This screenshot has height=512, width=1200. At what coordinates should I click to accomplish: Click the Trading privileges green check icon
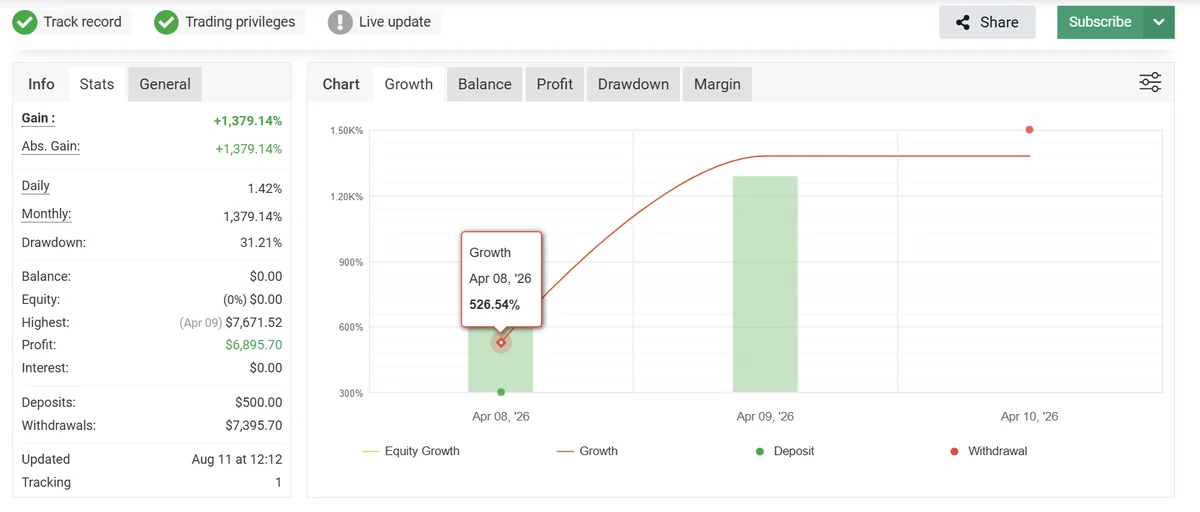tap(166, 22)
